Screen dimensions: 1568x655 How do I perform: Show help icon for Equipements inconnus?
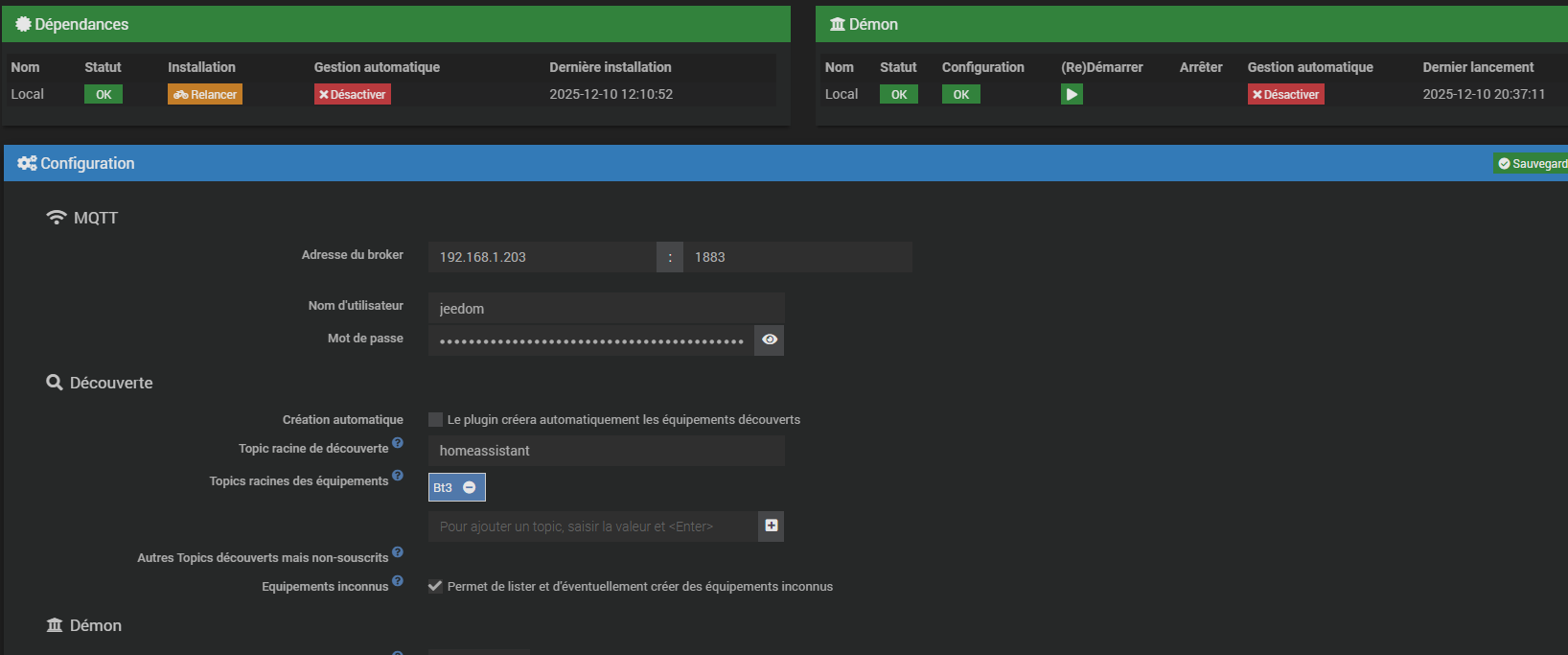(x=398, y=581)
